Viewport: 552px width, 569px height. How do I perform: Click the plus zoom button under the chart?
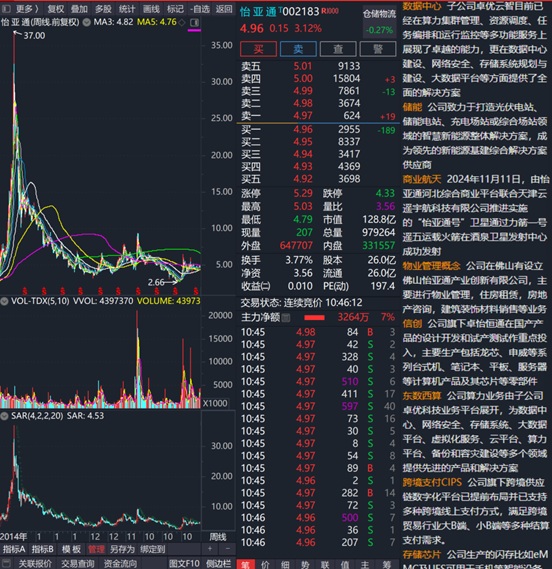tap(210, 549)
